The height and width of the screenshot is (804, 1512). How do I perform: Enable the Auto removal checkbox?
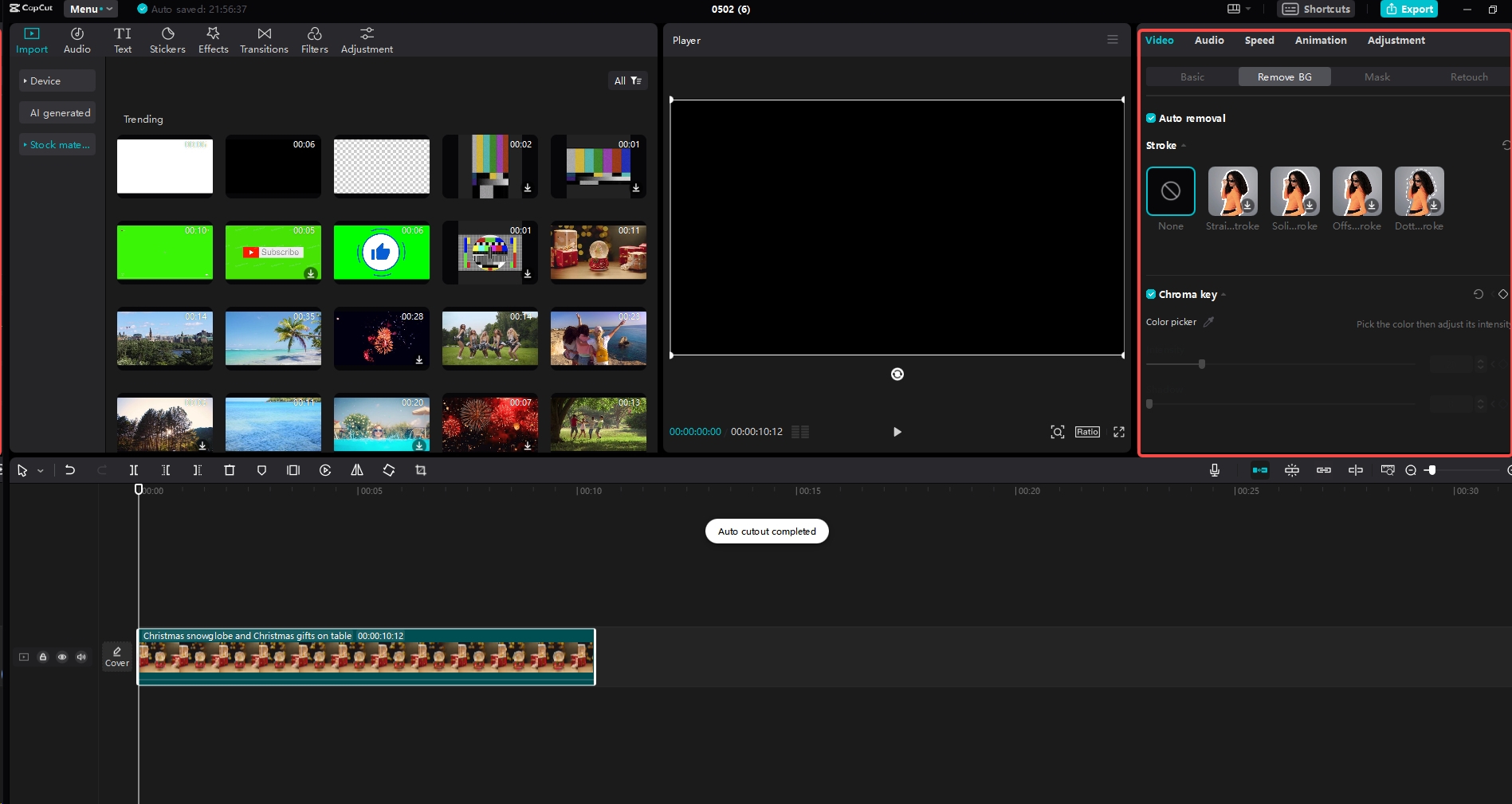pos(1151,117)
